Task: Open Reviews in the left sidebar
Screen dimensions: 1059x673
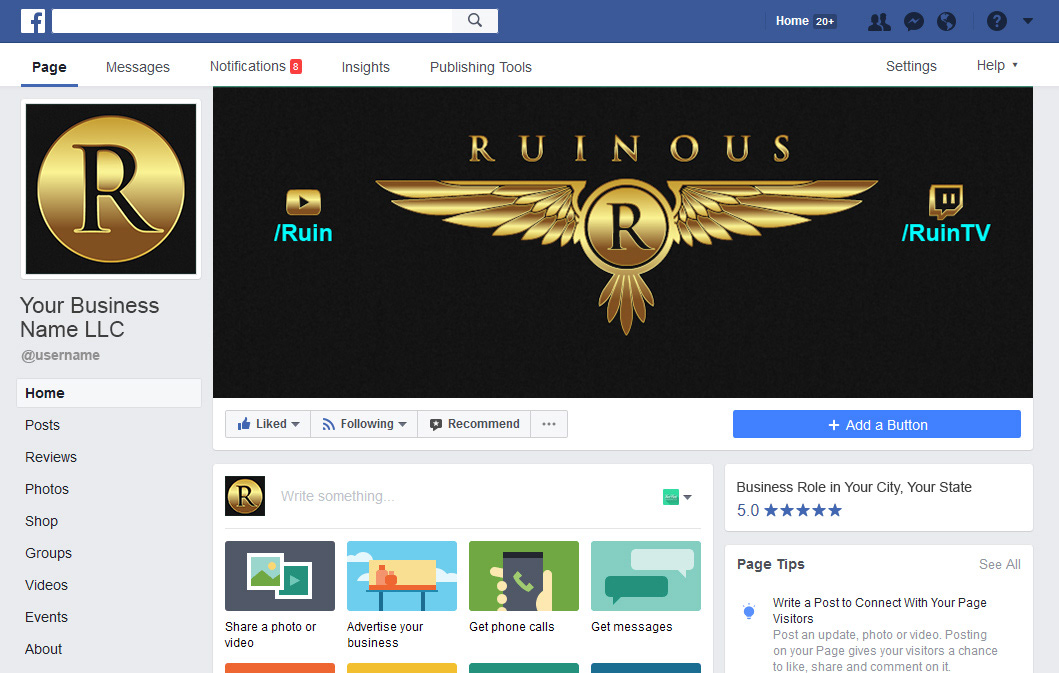Action: point(51,457)
